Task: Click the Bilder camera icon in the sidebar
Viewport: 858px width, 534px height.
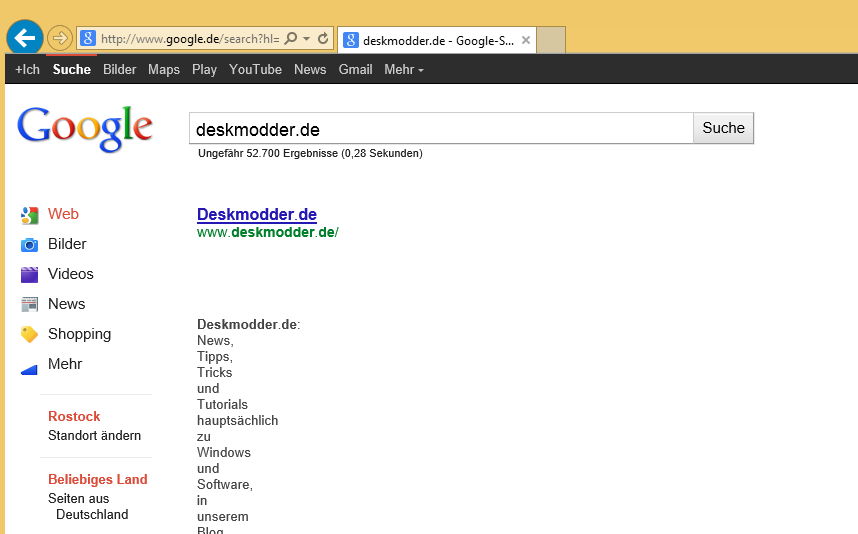Action: coord(29,245)
